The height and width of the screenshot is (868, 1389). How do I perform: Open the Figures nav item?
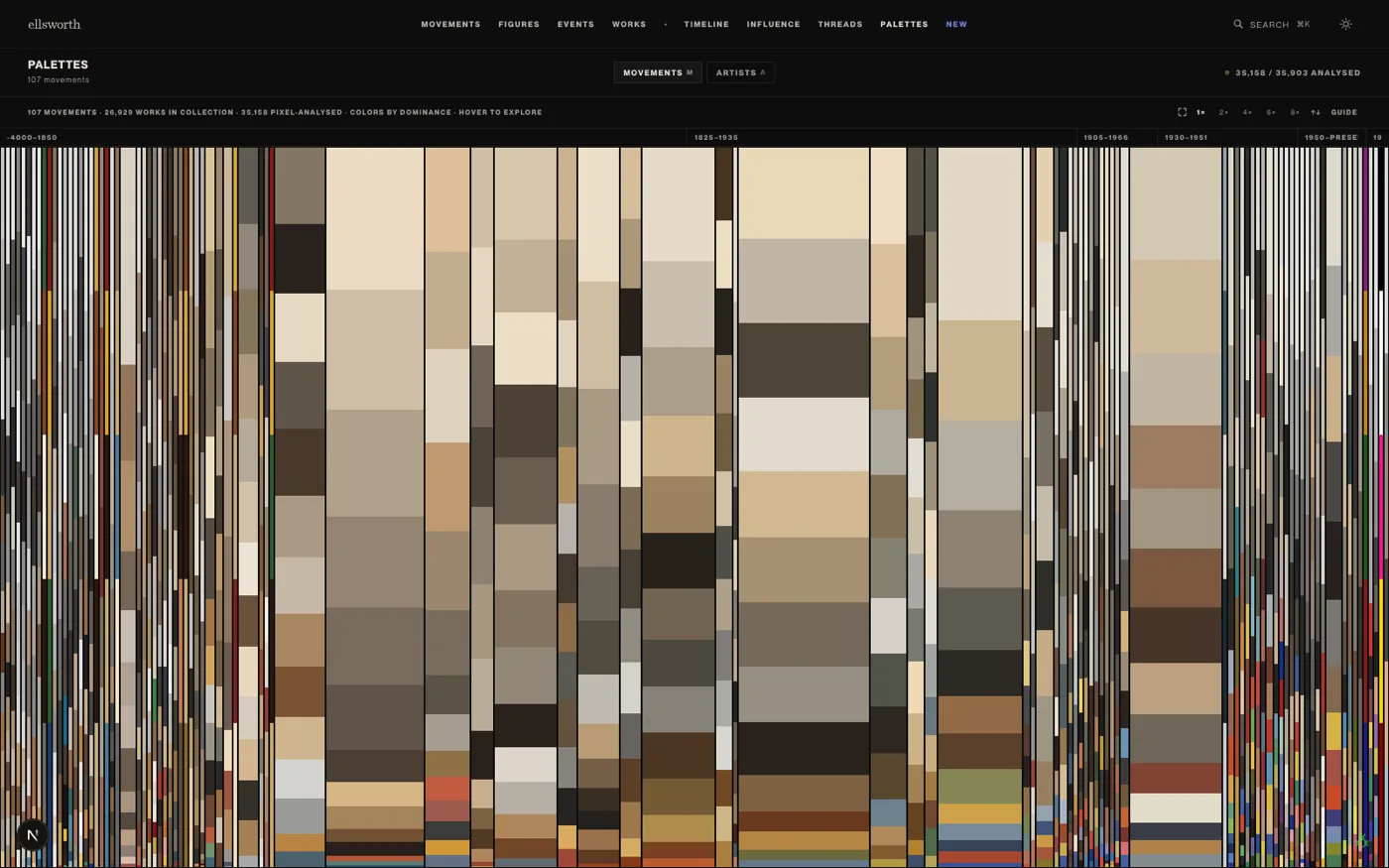pyautogui.click(x=519, y=24)
